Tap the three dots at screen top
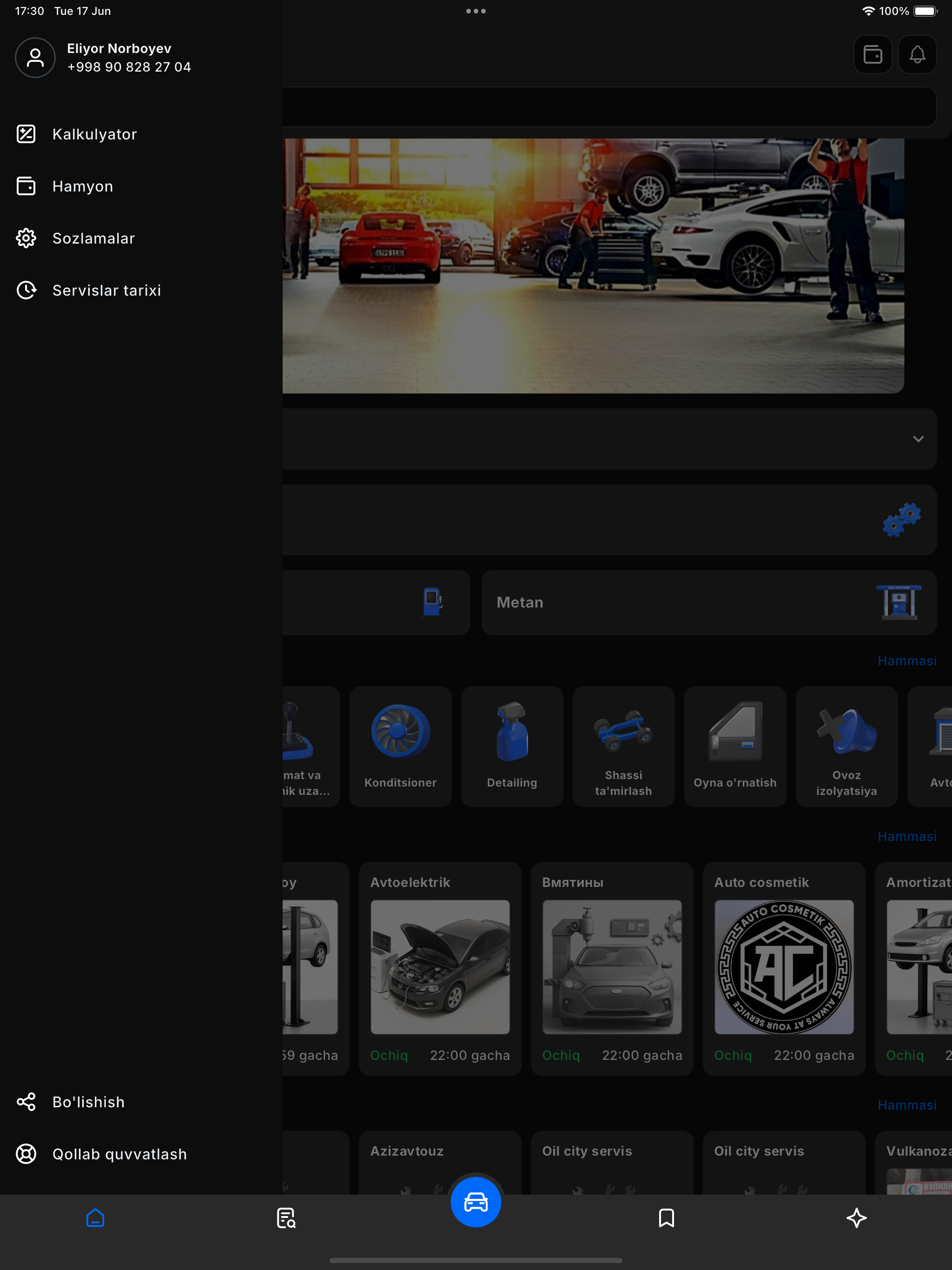The width and height of the screenshot is (952, 1270). (476, 11)
